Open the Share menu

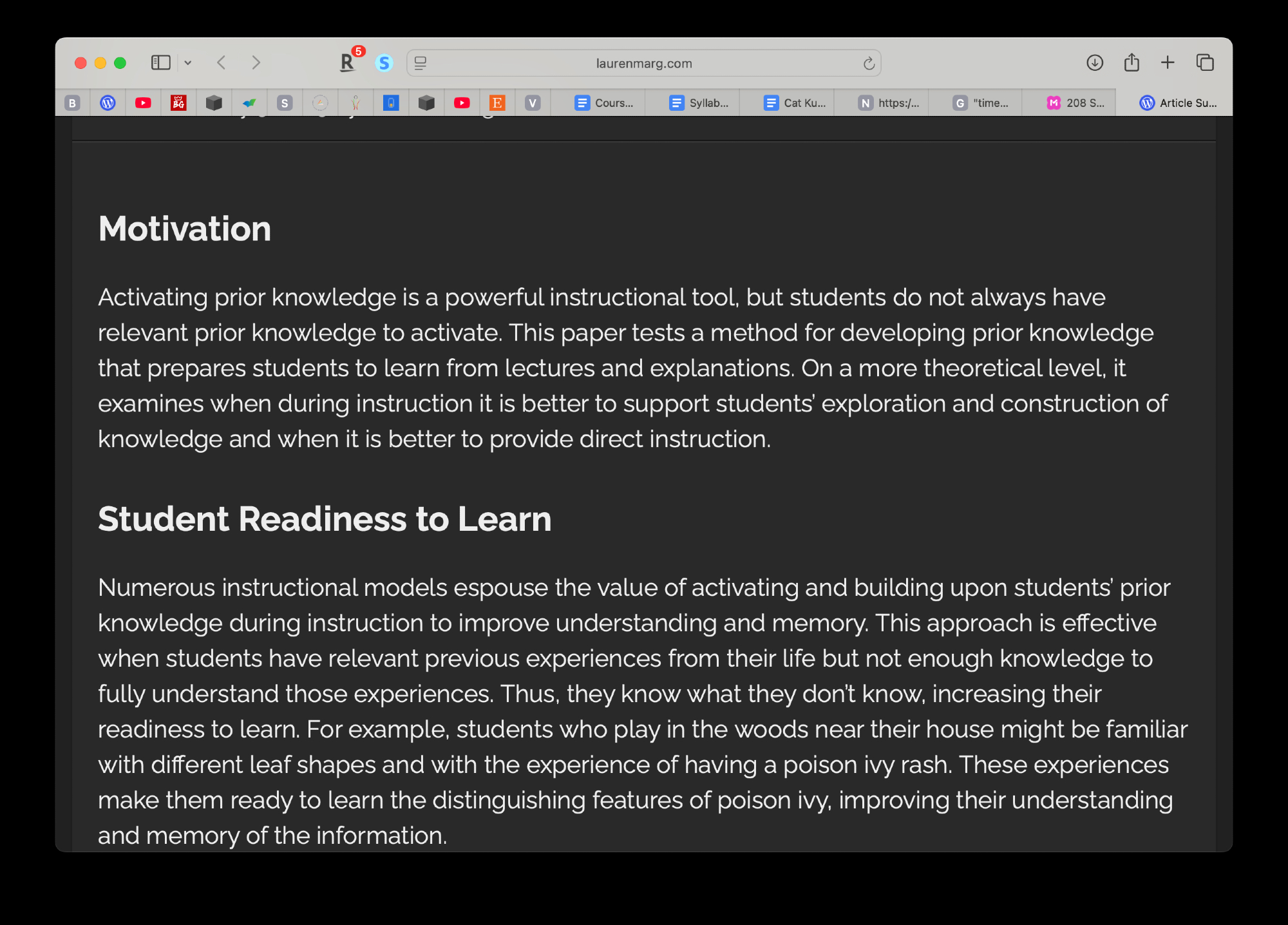pyautogui.click(x=1132, y=62)
